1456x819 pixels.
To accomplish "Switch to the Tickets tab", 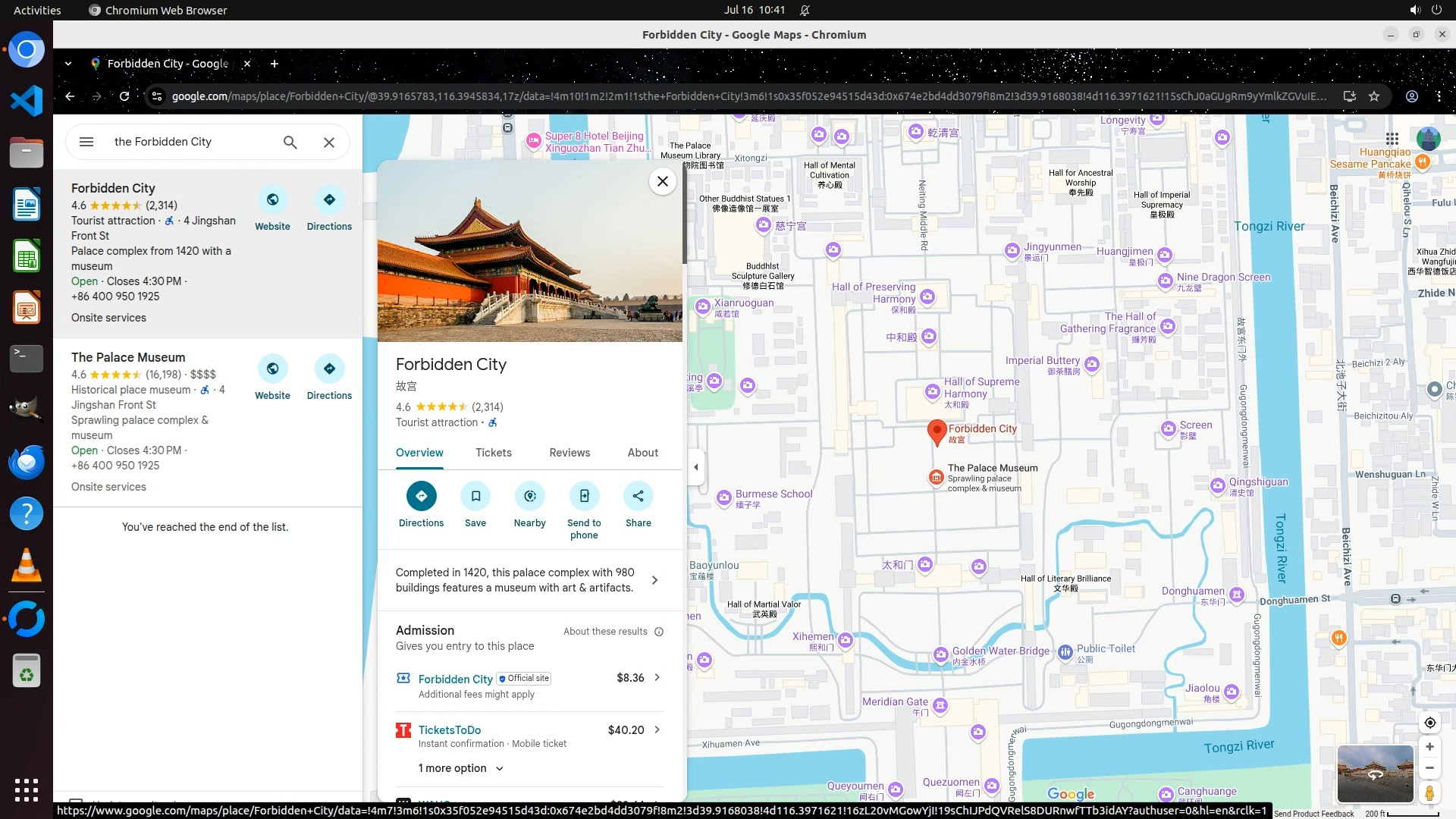I will tap(493, 453).
